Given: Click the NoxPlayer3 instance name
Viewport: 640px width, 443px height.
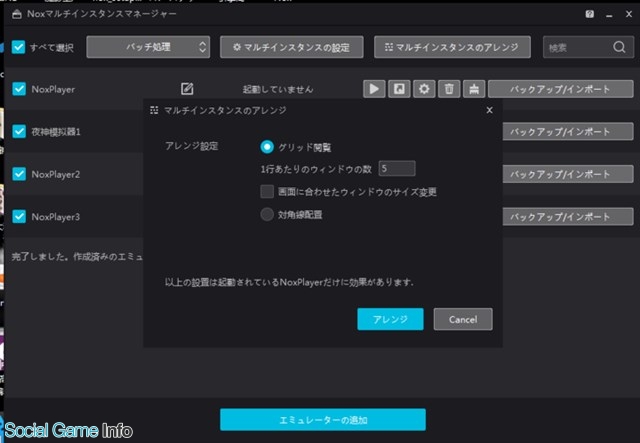Looking at the screenshot, I should tap(56, 217).
